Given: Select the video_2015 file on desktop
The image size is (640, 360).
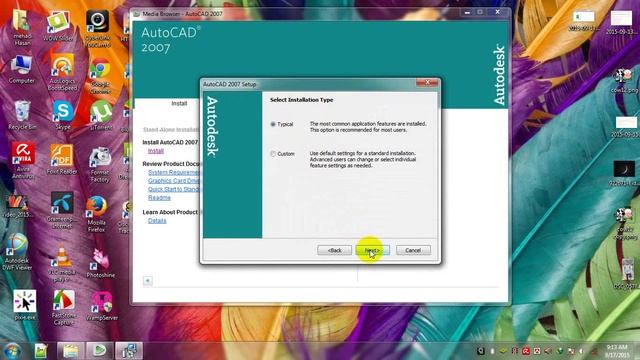Looking at the screenshot, I should pyautogui.click(x=17, y=205).
